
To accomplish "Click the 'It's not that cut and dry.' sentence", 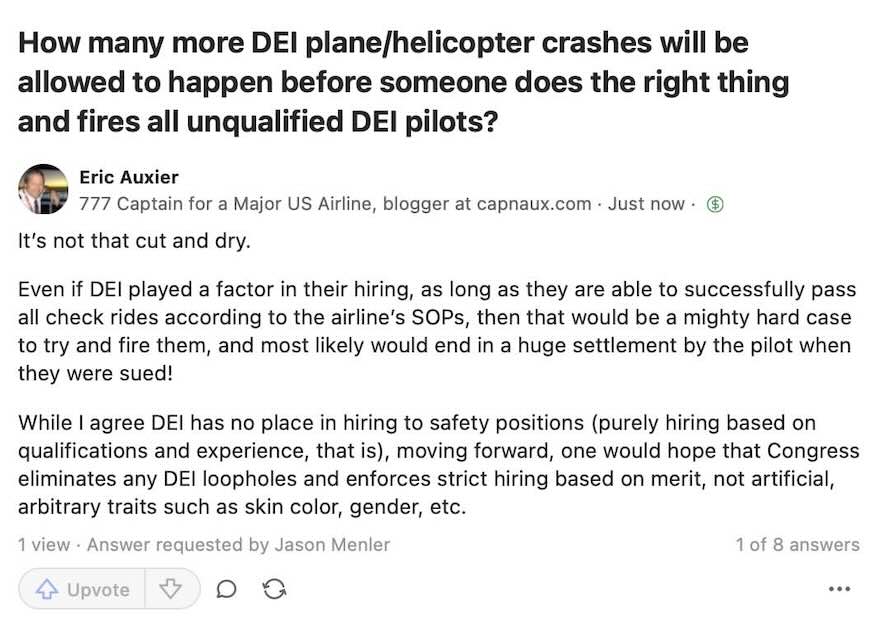I will click(x=134, y=241).
